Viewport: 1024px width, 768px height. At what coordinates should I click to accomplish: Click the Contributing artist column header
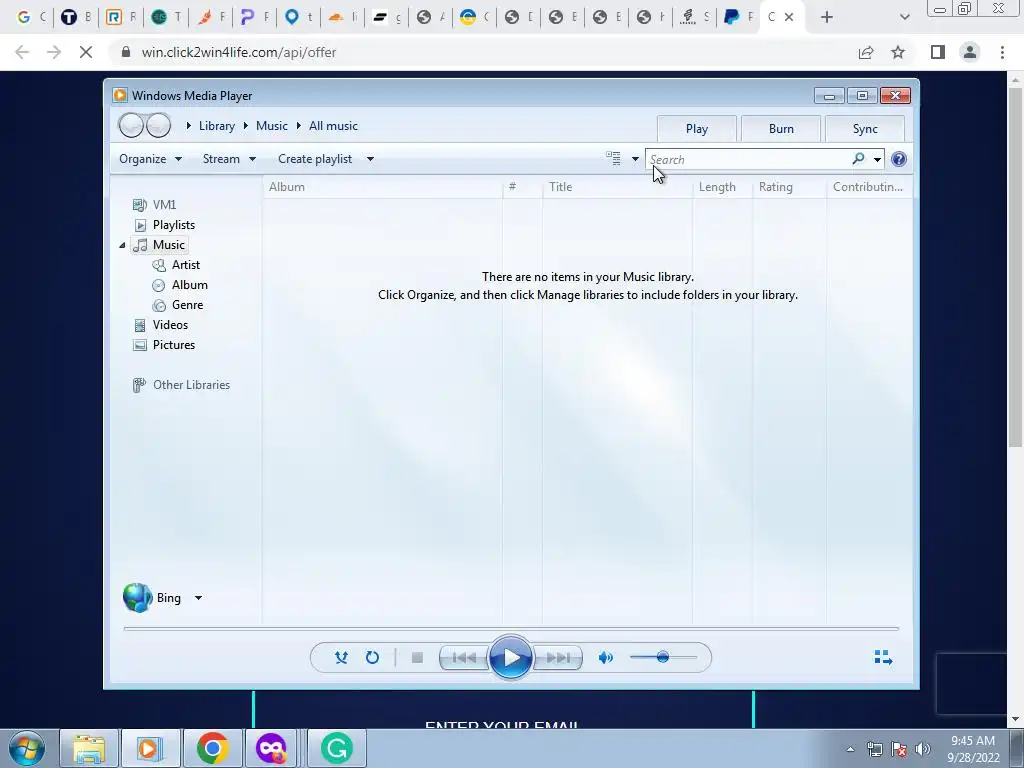tap(869, 187)
